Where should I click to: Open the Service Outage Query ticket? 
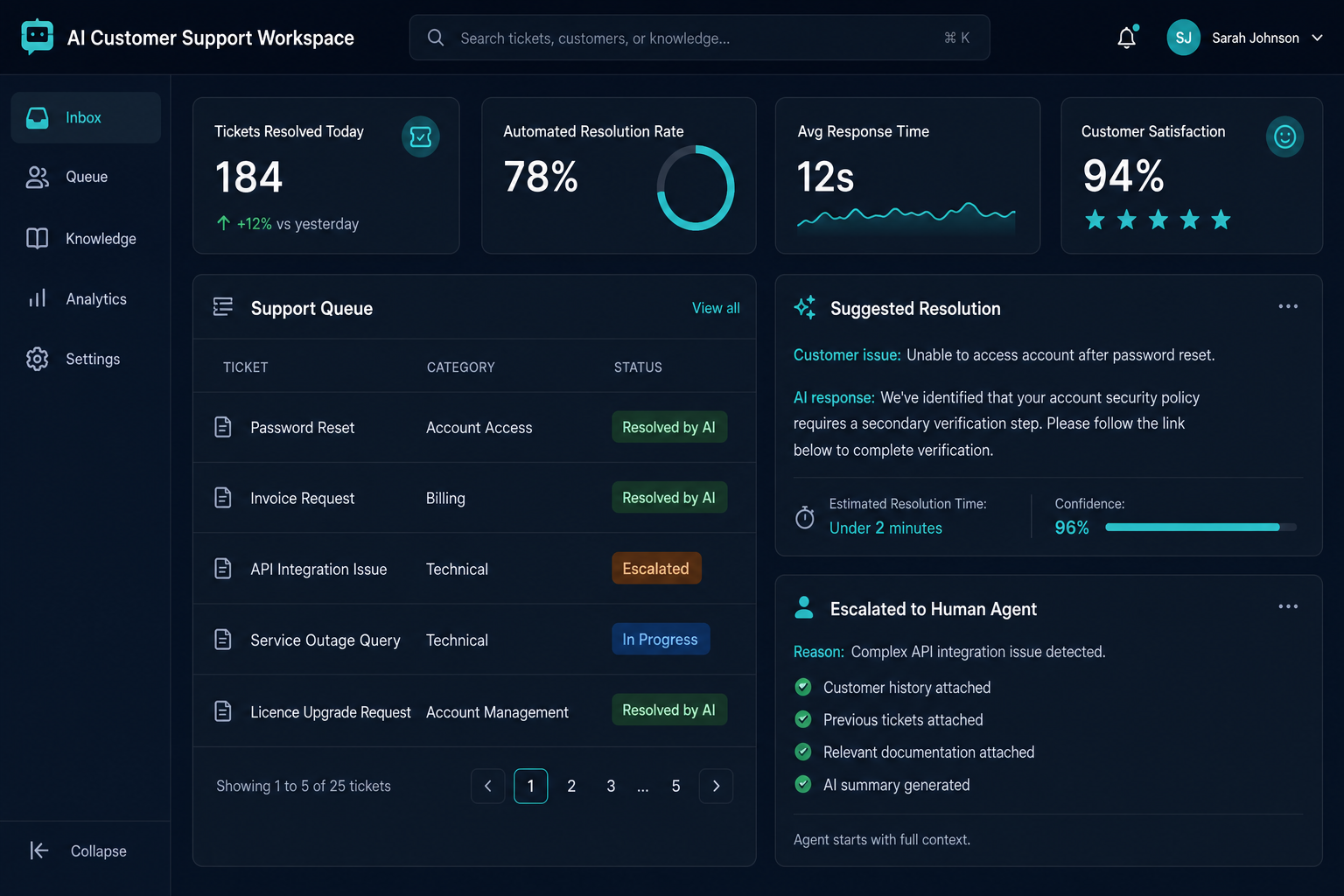click(x=325, y=640)
